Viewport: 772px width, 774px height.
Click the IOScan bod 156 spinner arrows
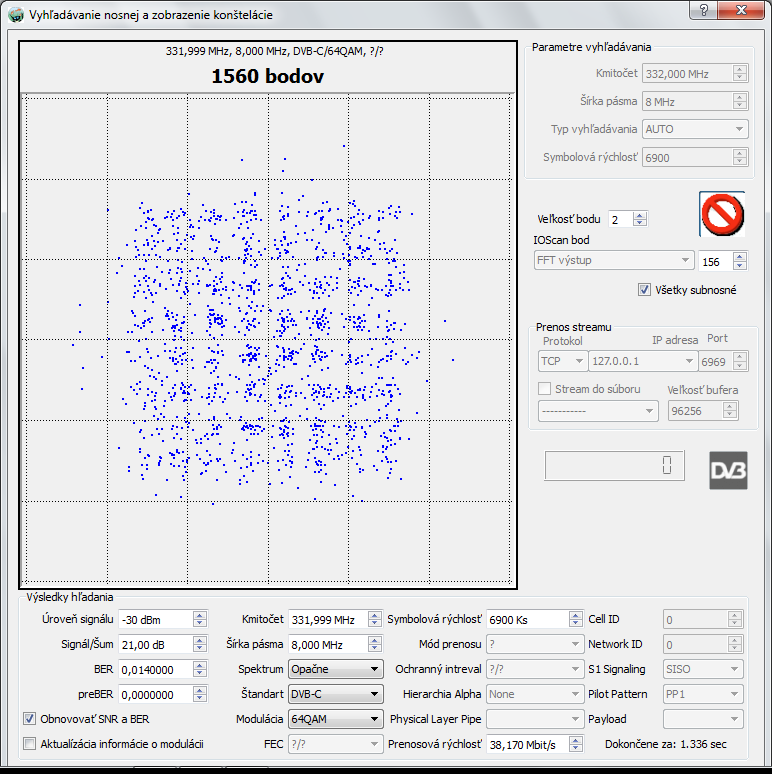click(739, 261)
